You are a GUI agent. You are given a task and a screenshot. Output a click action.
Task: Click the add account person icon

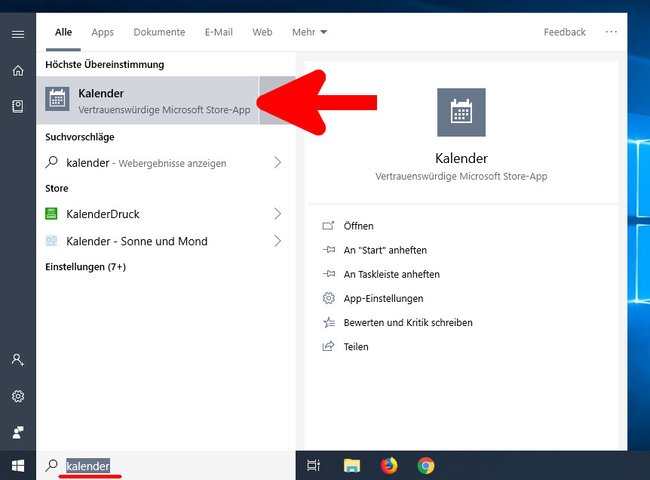(18, 359)
